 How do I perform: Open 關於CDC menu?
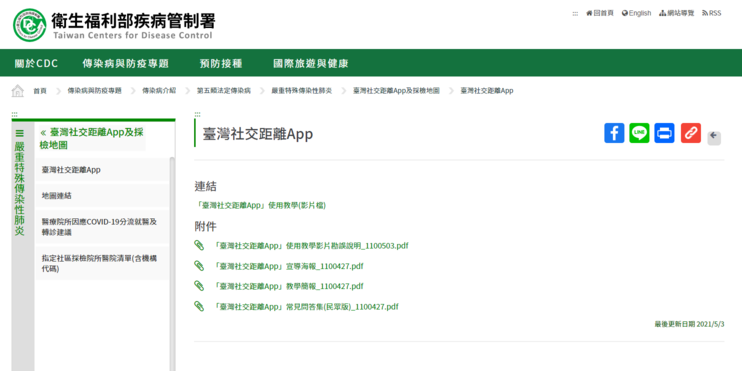pyautogui.click(x=36, y=63)
